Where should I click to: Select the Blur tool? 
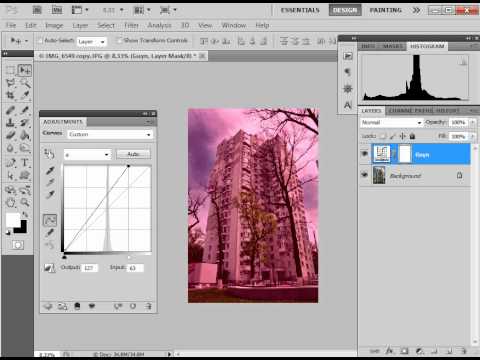(x=10, y=148)
